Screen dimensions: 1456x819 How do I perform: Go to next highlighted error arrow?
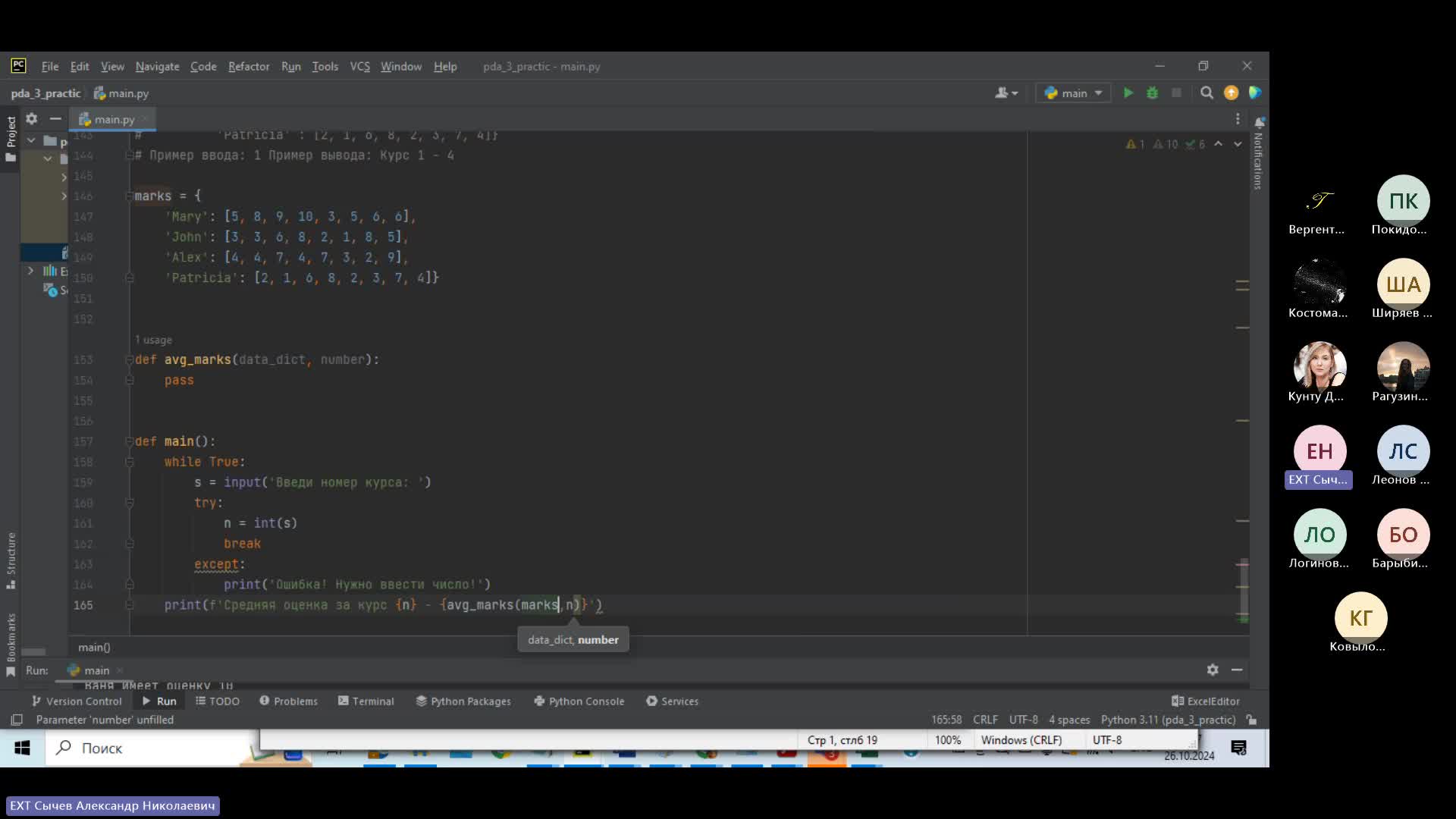[x=1238, y=143]
